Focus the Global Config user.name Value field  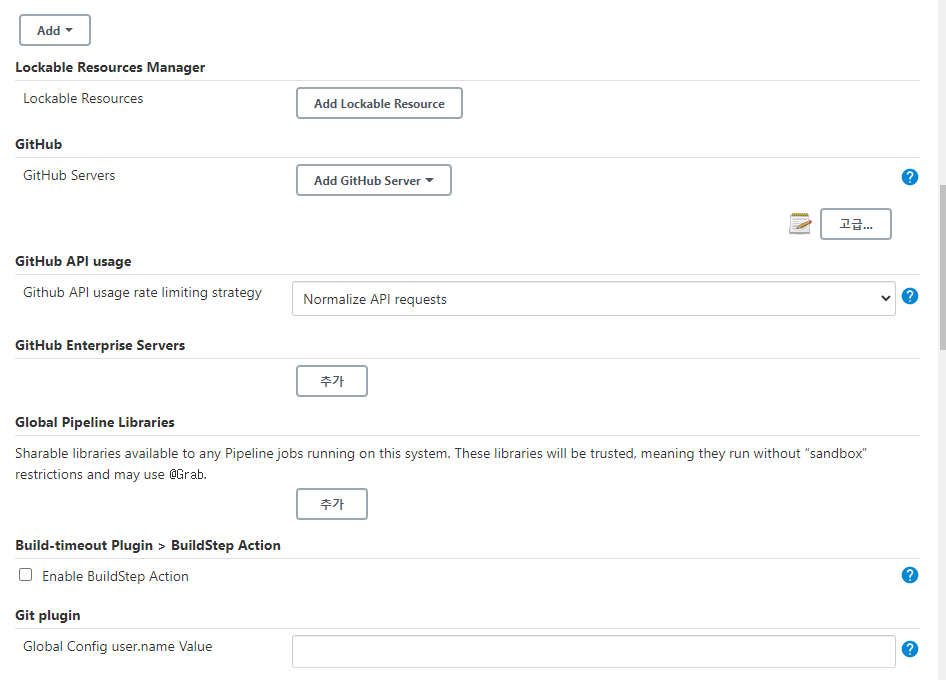pyautogui.click(x=594, y=652)
